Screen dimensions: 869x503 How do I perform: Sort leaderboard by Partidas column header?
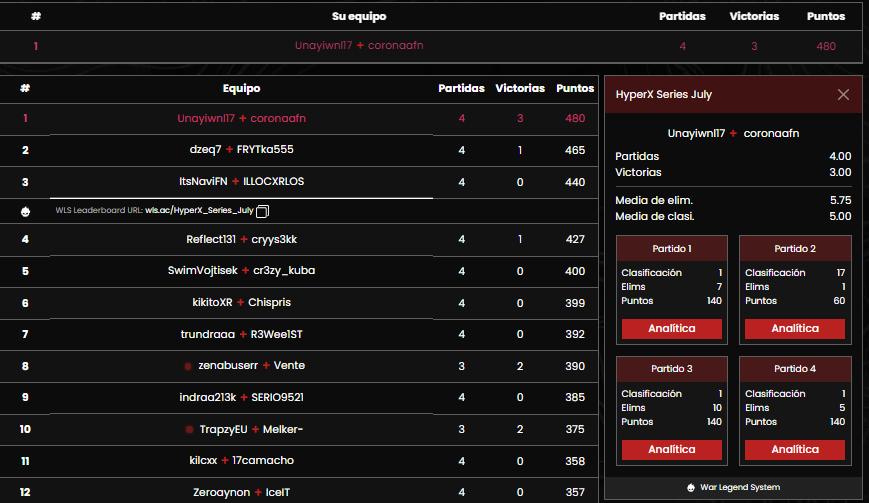coord(461,89)
